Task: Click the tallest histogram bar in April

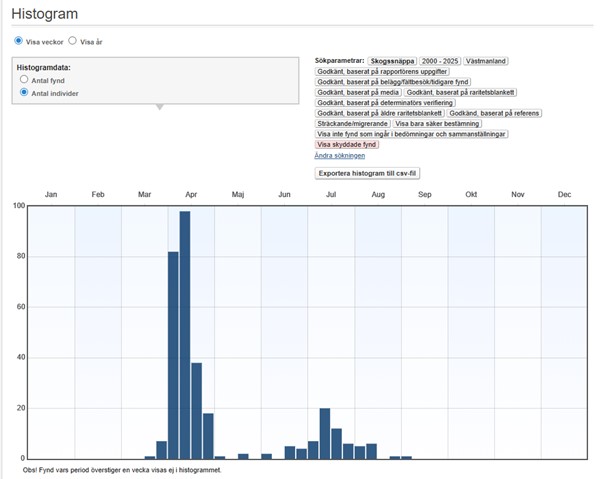Action: coord(185,335)
